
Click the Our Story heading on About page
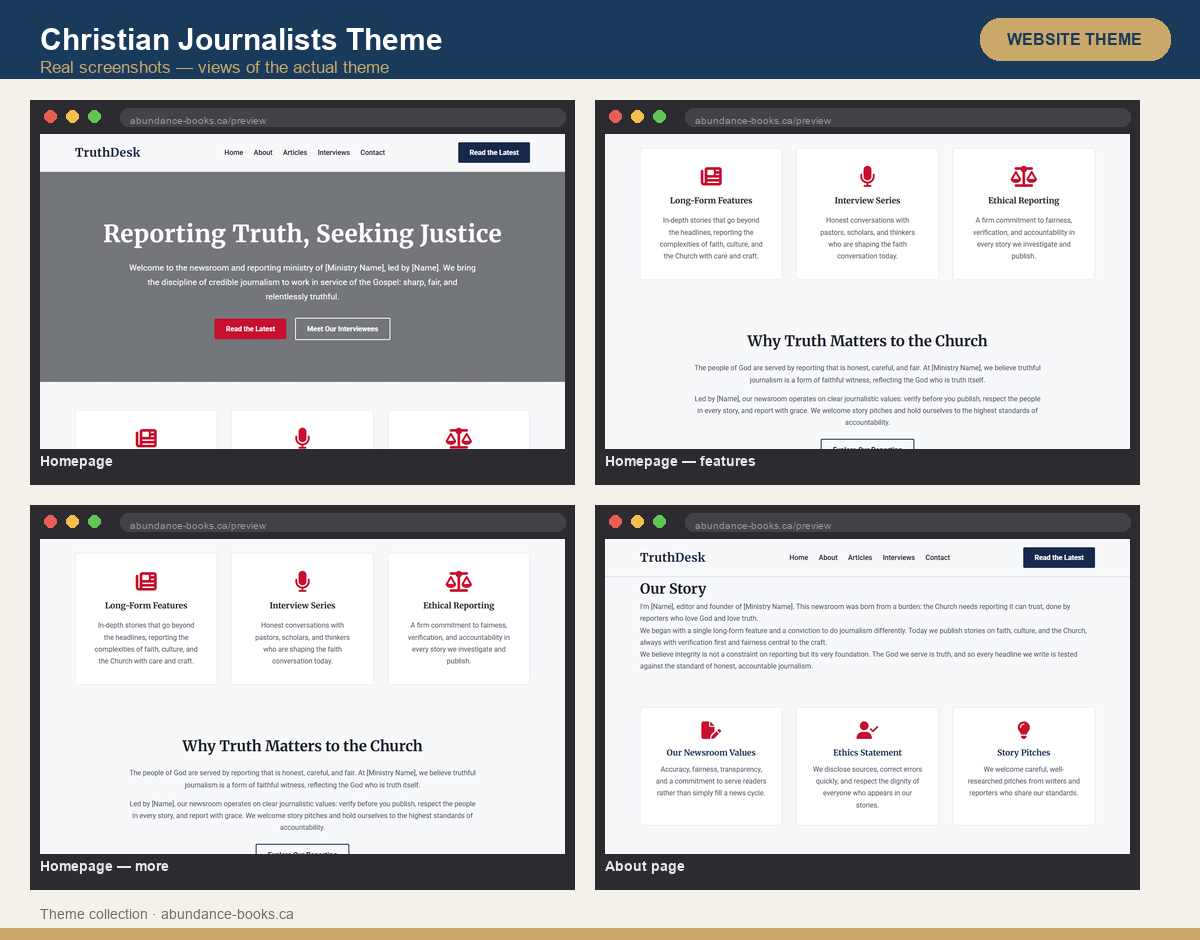[673, 589]
